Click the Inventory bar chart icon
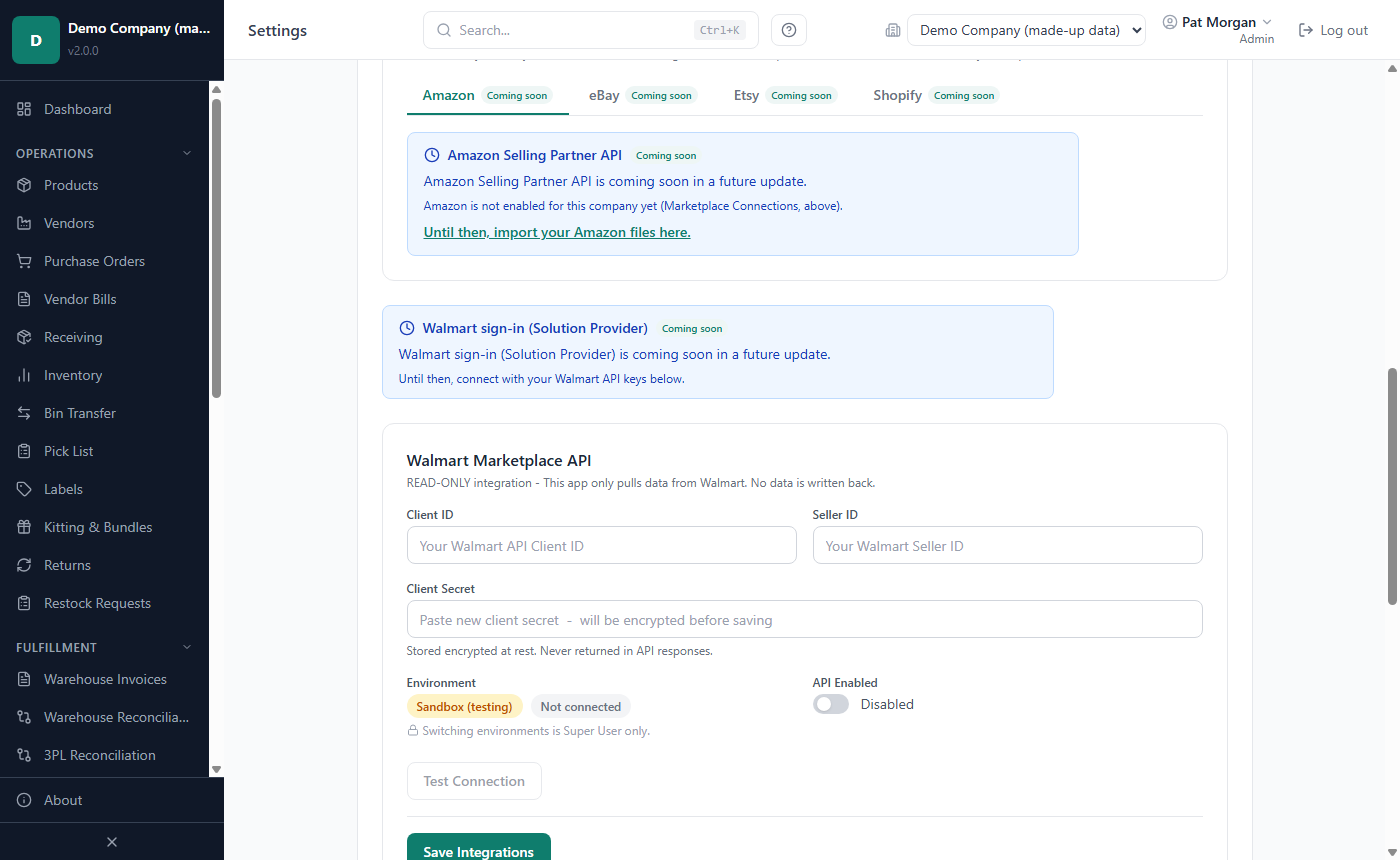Screen dimensions: 1400x860 (x=24, y=375)
